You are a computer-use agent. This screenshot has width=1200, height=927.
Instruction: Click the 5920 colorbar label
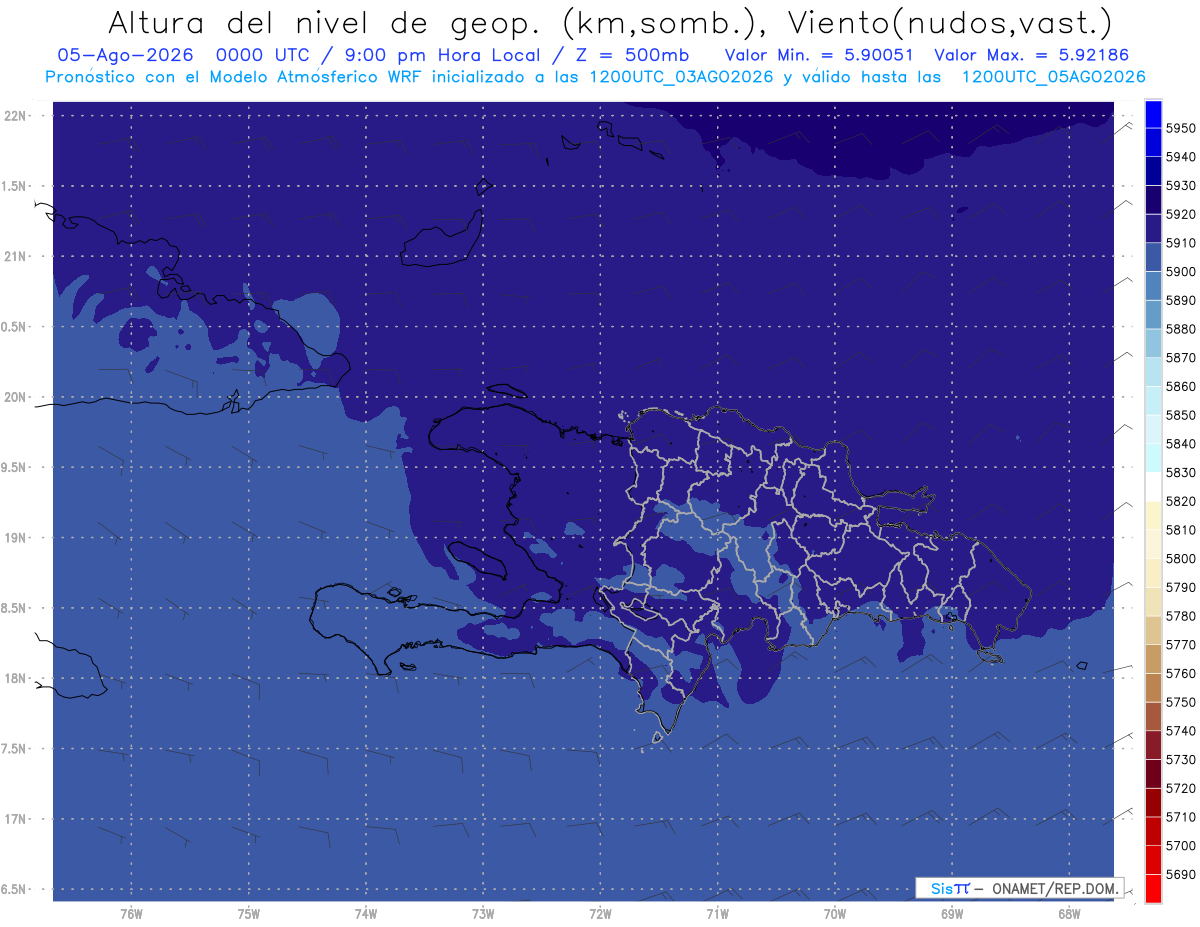click(x=1181, y=214)
